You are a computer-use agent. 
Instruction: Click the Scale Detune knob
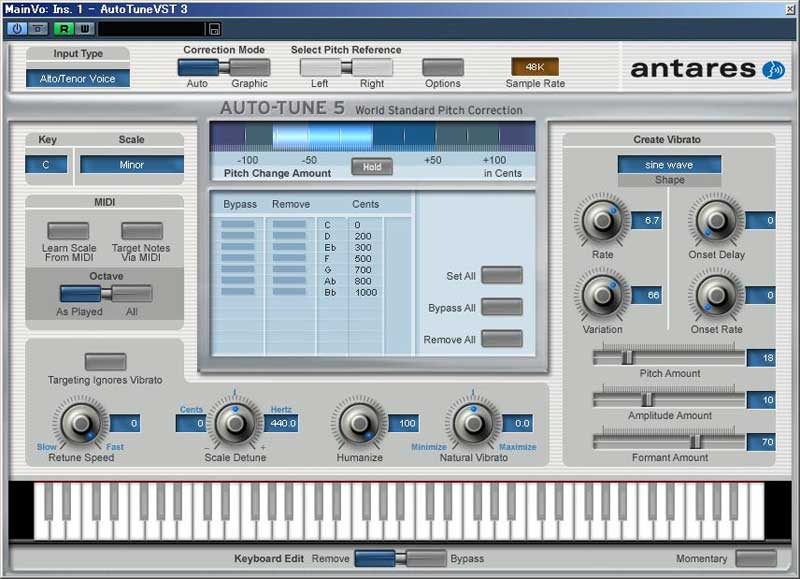click(235, 422)
